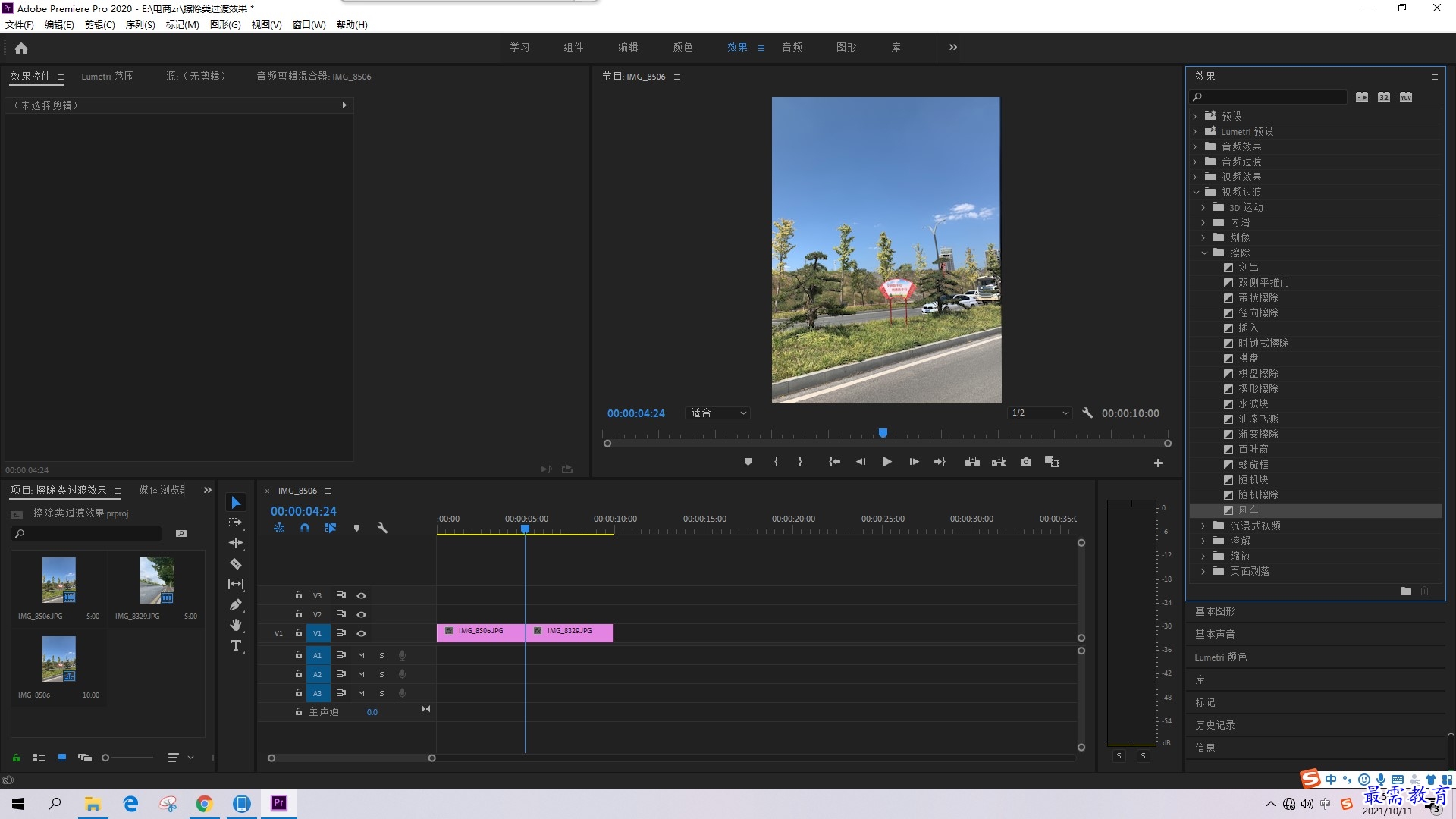Screen dimensions: 1456x819
Task: Toggle V1 track lock
Action: 299,633
